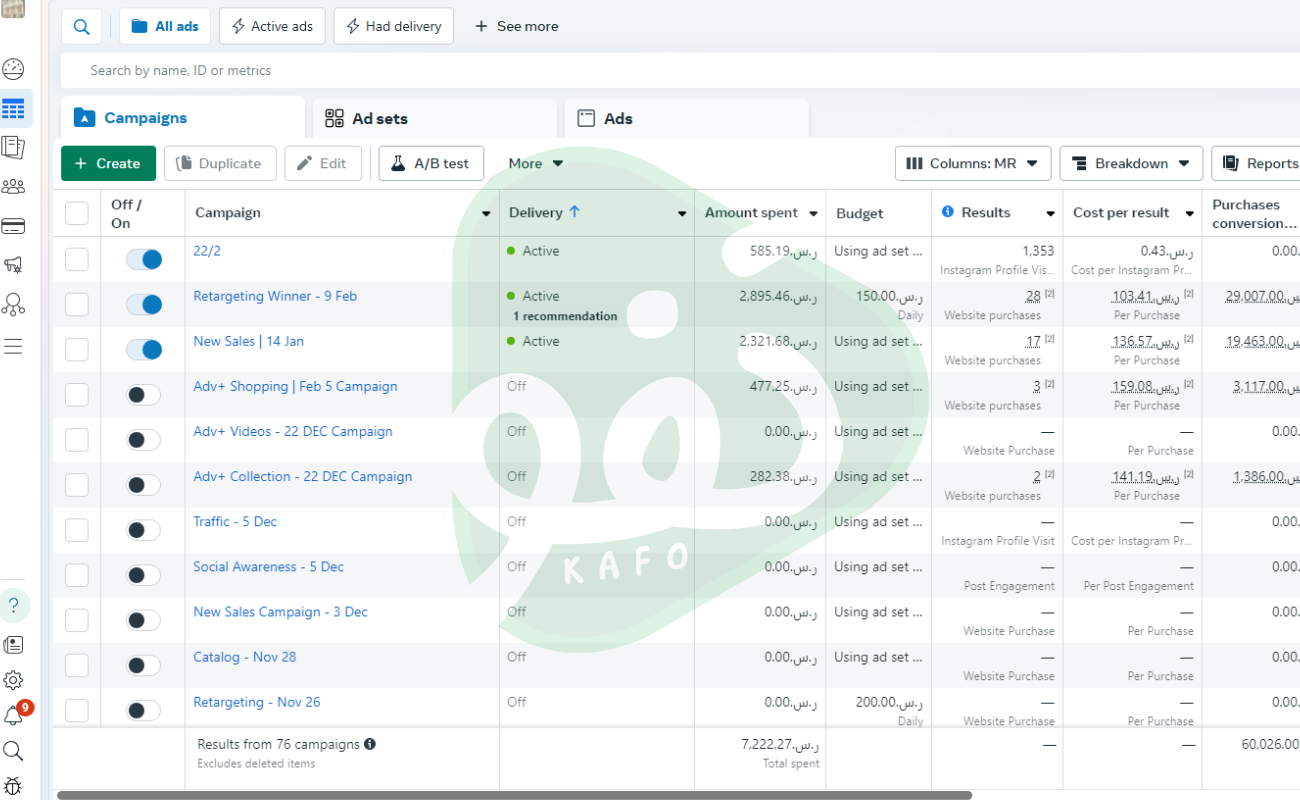Click the Help question mark icon
This screenshot has width=1300, height=800.
click(13, 605)
